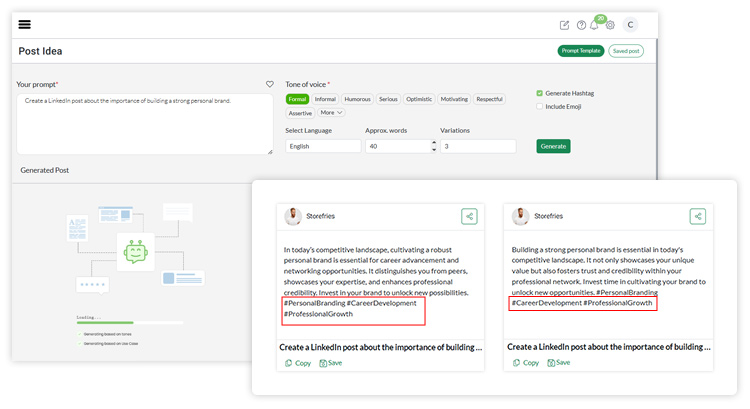Expand the More tones dropdown
This screenshot has height=409, width=750.
pos(331,113)
